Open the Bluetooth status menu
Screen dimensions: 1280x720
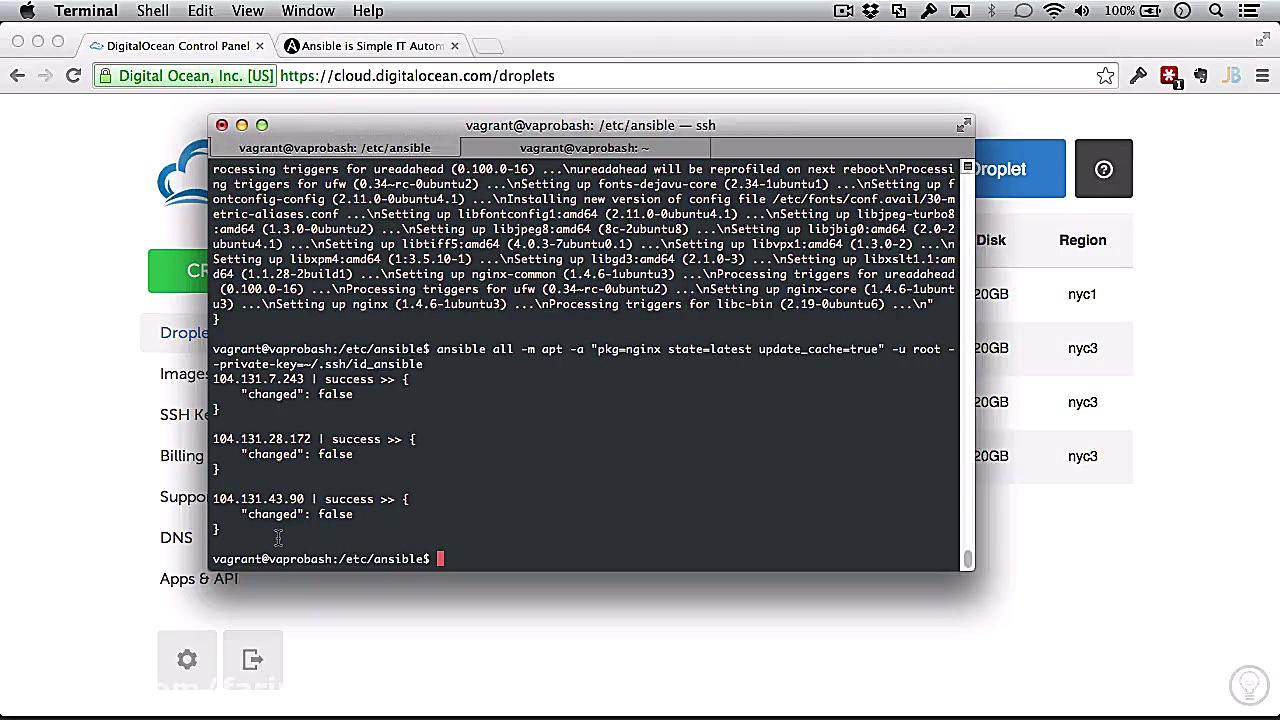992,11
